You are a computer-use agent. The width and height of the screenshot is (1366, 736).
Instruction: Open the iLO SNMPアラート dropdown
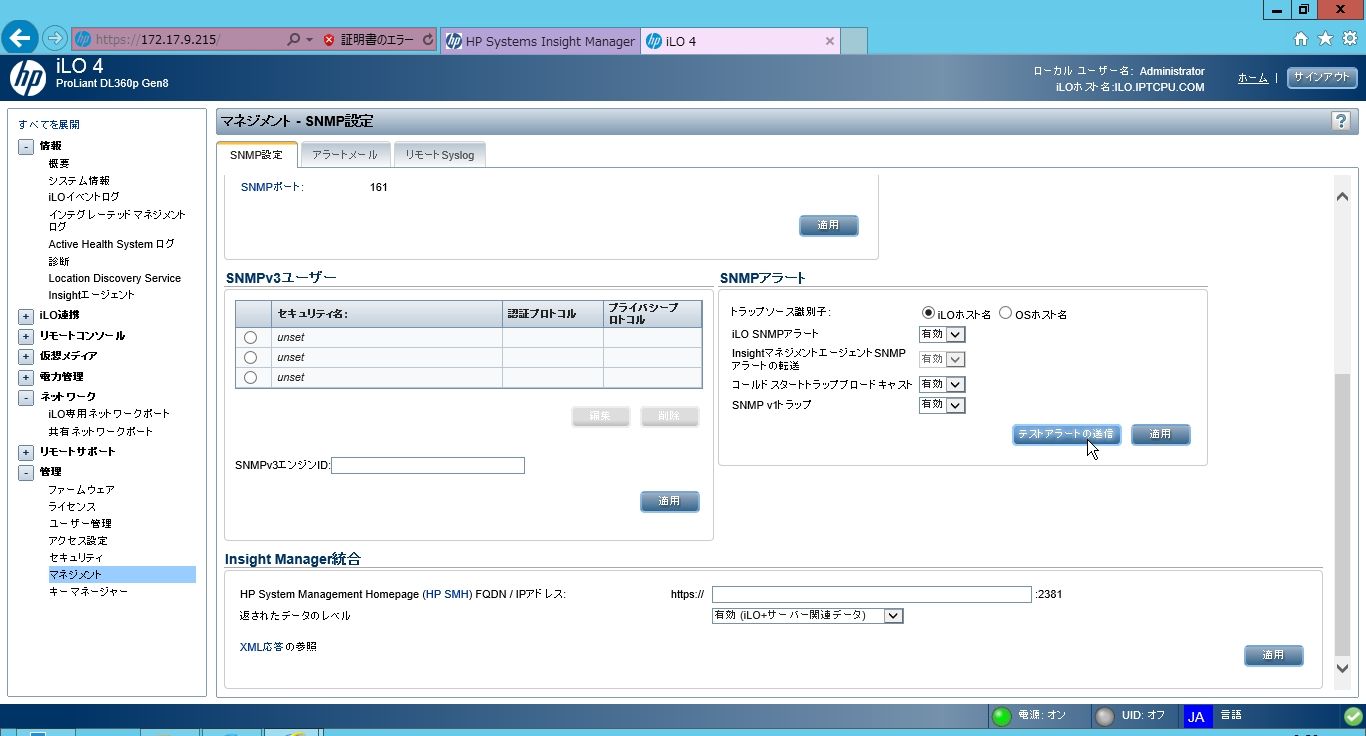(x=942, y=334)
